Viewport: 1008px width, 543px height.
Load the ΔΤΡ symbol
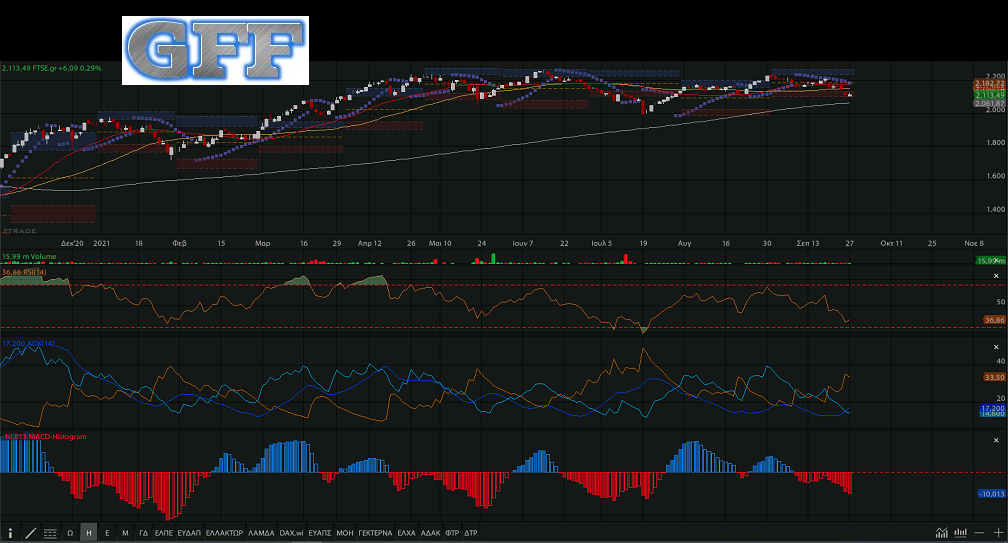(x=471, y=533)
